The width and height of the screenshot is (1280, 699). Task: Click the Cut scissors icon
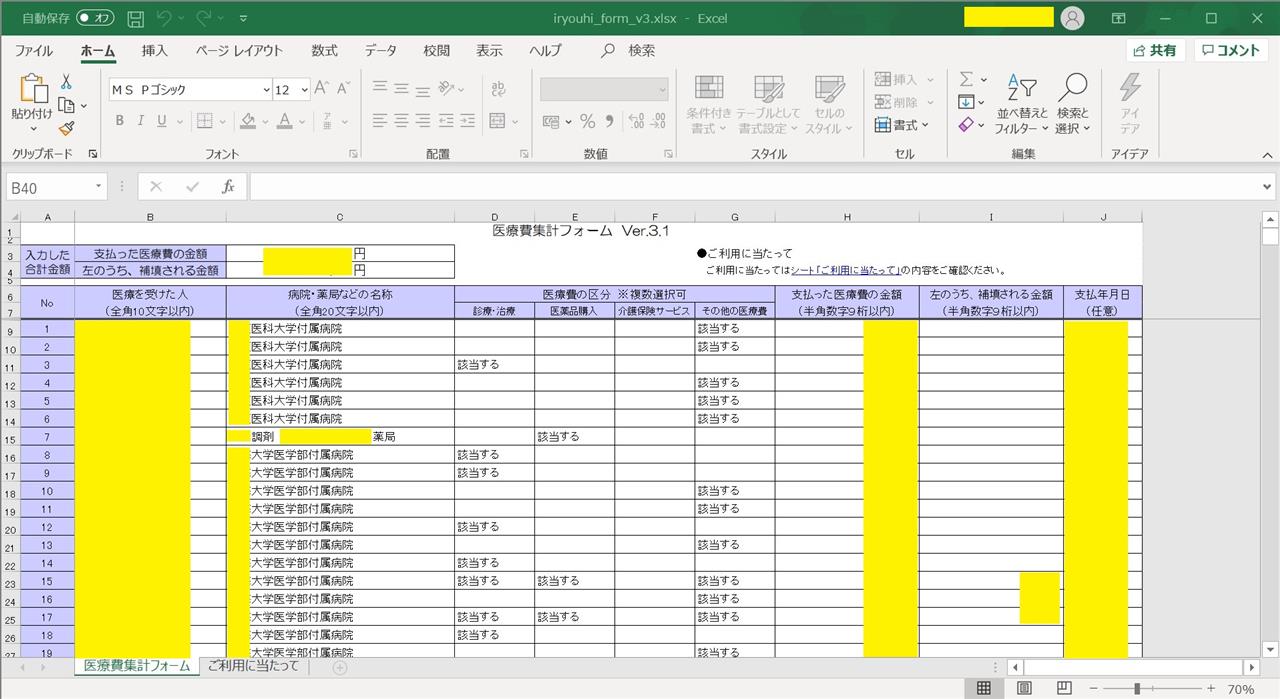pos(66,82)
